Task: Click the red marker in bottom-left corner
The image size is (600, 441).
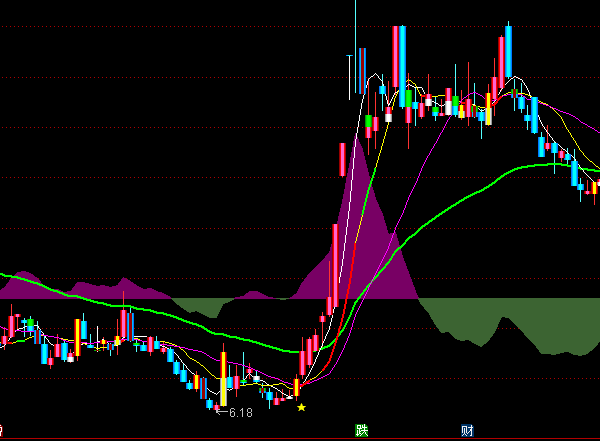Action: [x=2, y=432]
